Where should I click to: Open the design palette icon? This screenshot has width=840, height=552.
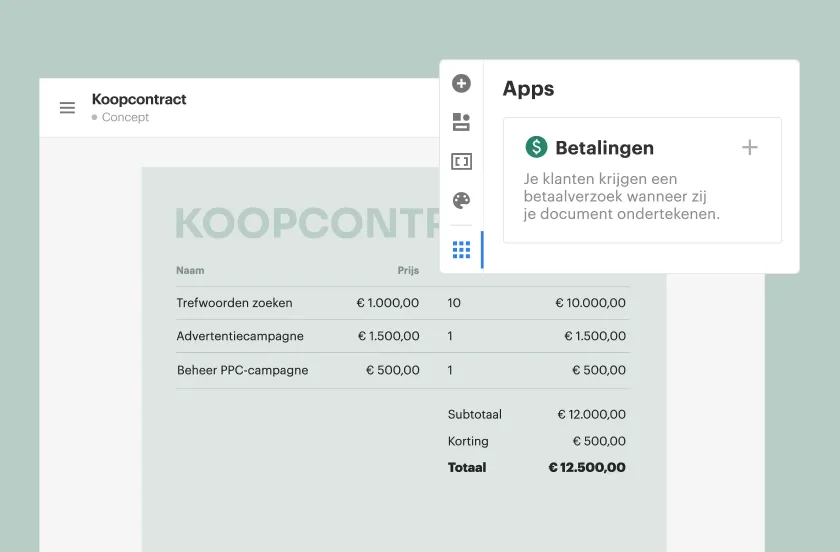(x=461, y=200)
